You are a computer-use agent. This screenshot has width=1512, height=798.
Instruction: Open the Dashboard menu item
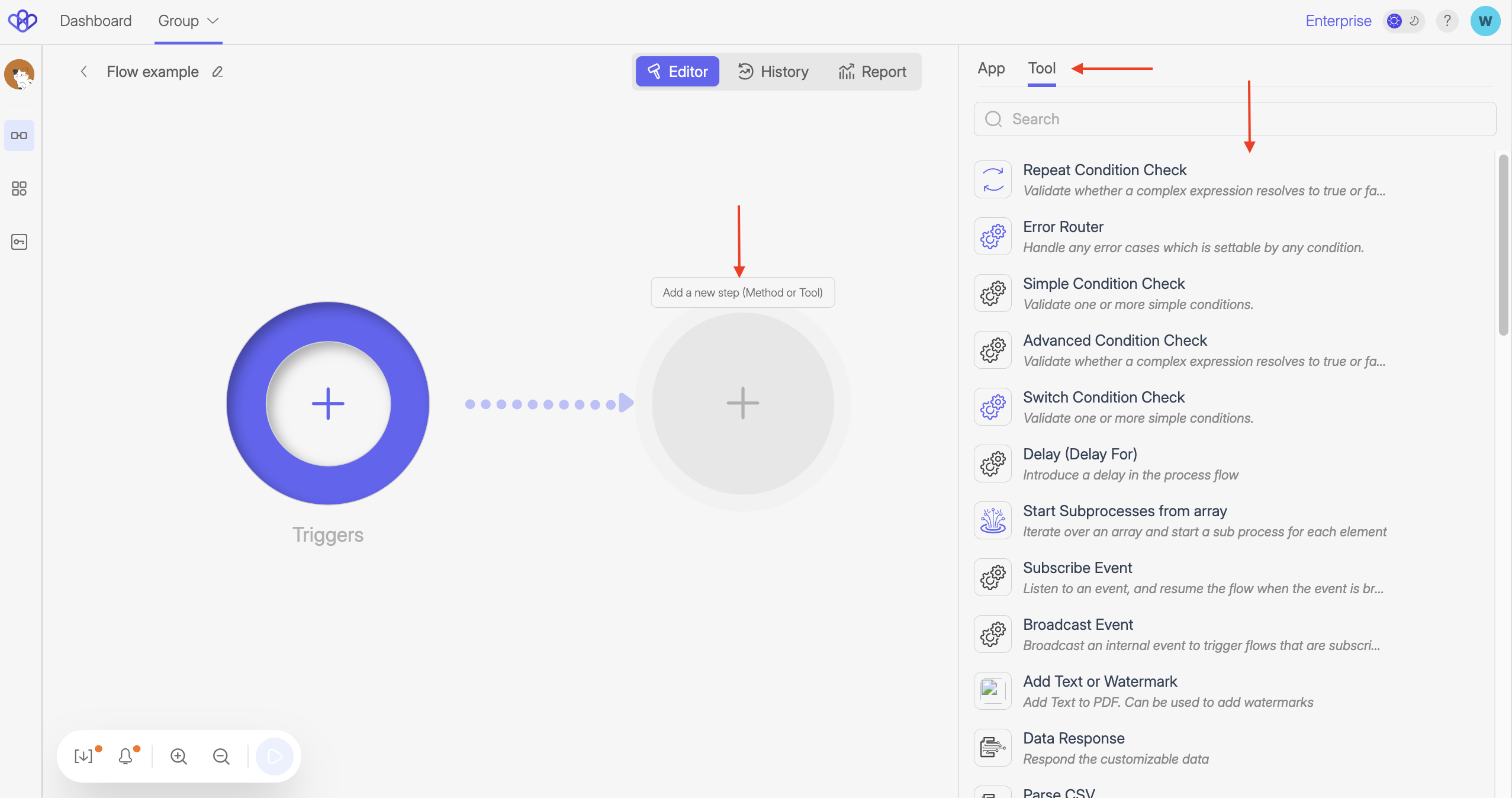click(96, 21)
